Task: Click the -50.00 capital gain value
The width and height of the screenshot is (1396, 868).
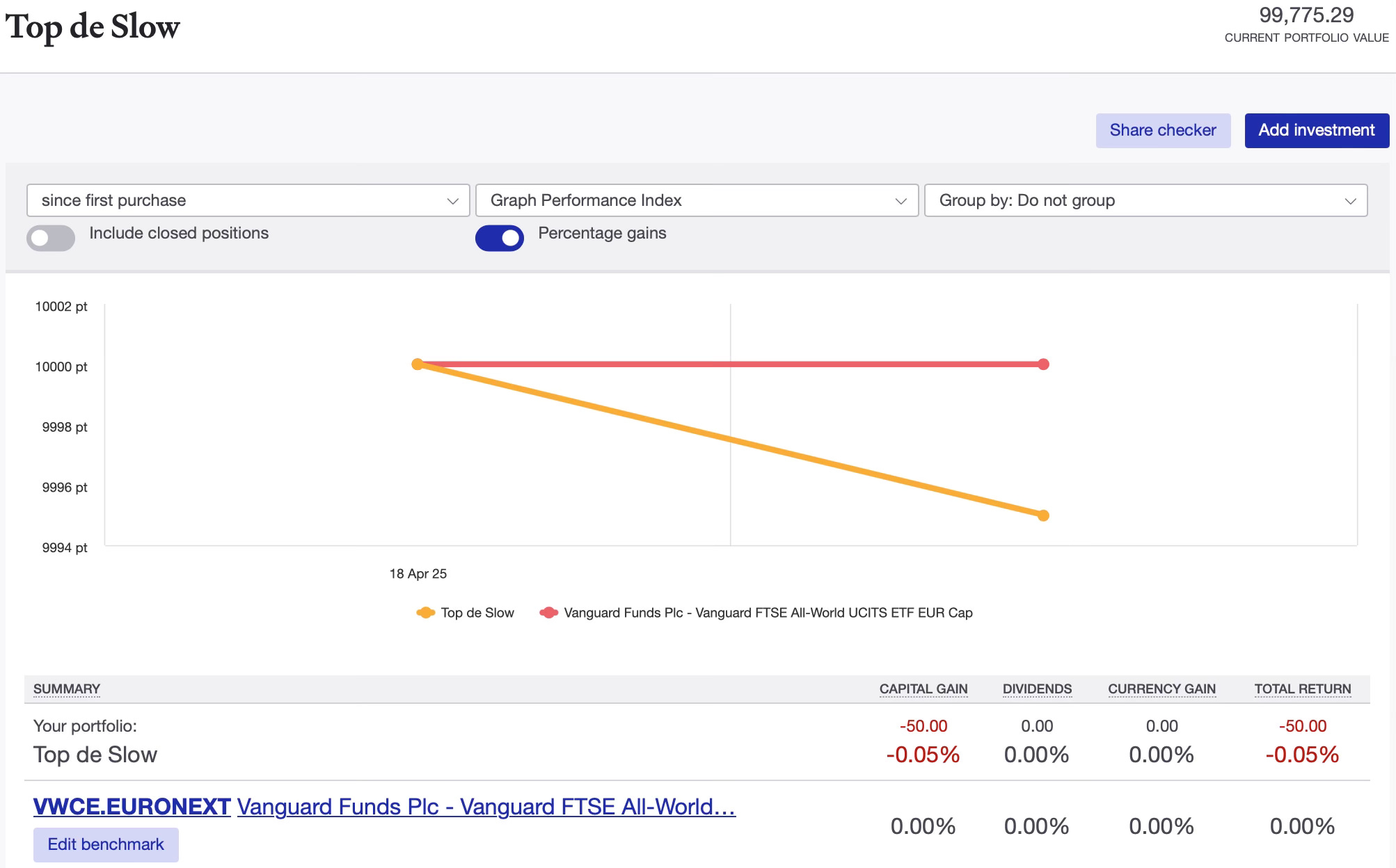Action: [x=923, y=726]
